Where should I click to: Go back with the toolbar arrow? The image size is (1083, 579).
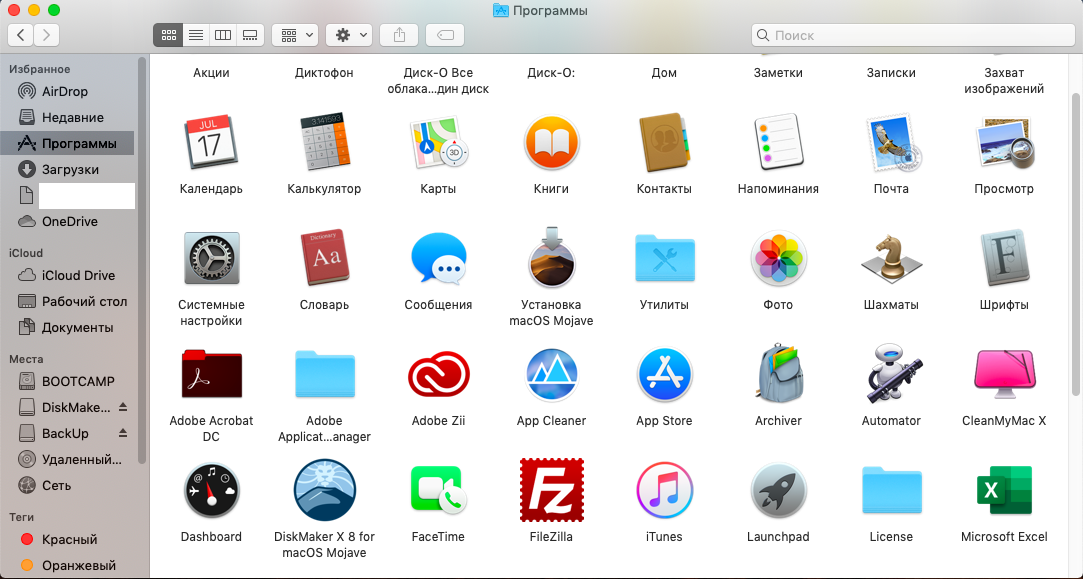pyautogui.click(x=21, y=35)
